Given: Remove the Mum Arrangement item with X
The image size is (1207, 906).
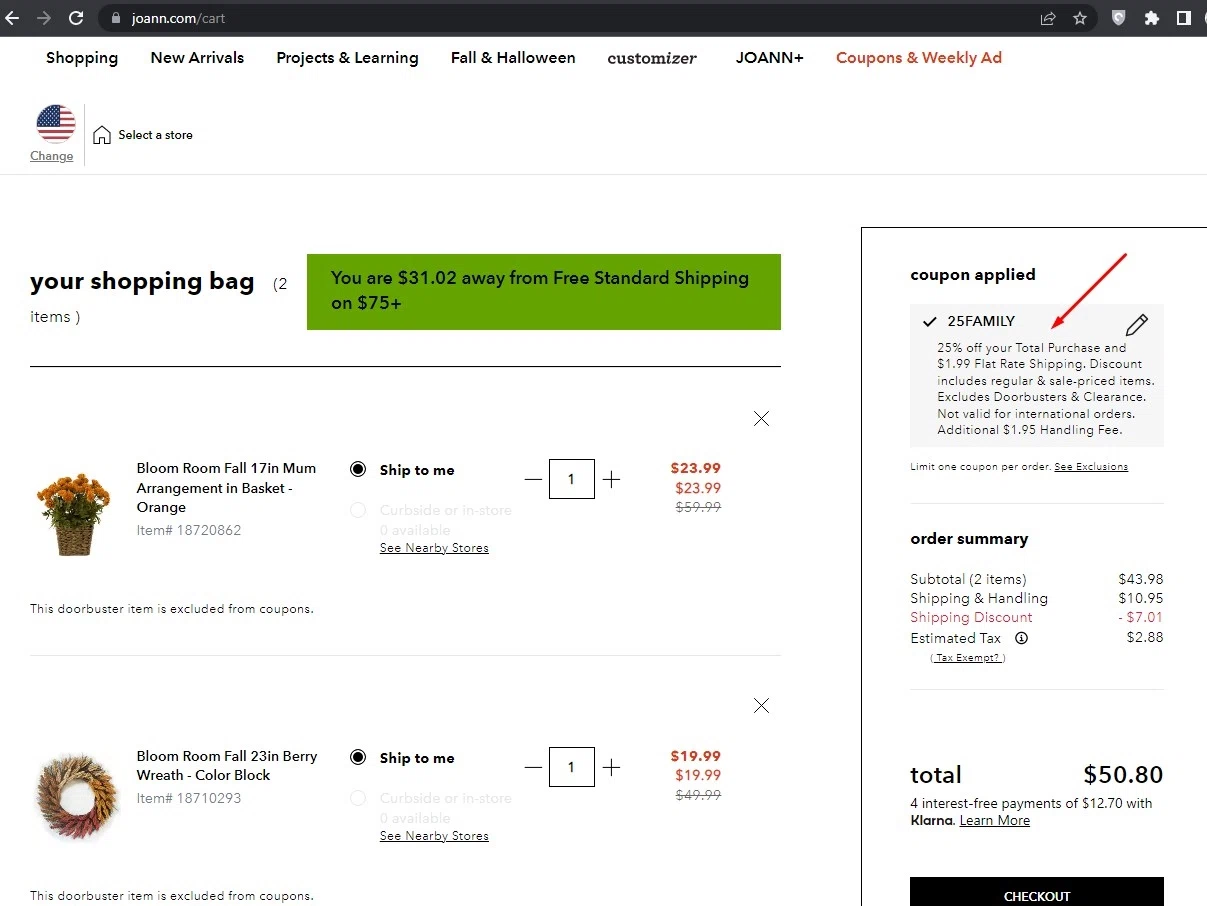Looking at the screenshot, I should 761,419.
